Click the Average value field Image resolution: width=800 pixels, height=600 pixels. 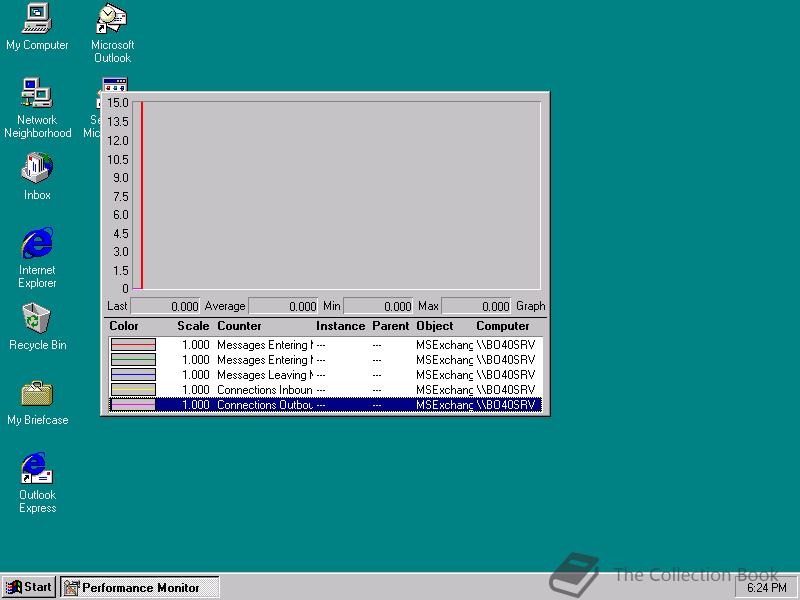(283, 306)
